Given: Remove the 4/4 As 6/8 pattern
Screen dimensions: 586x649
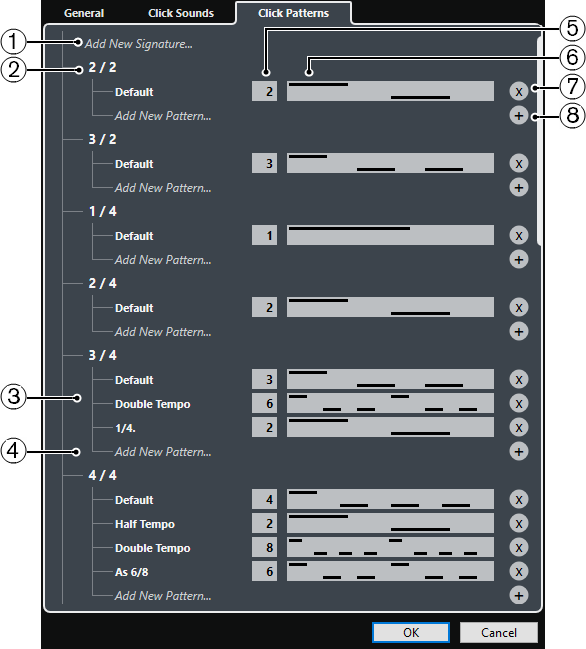Looking at the screenshot, I should click(519, 572).
